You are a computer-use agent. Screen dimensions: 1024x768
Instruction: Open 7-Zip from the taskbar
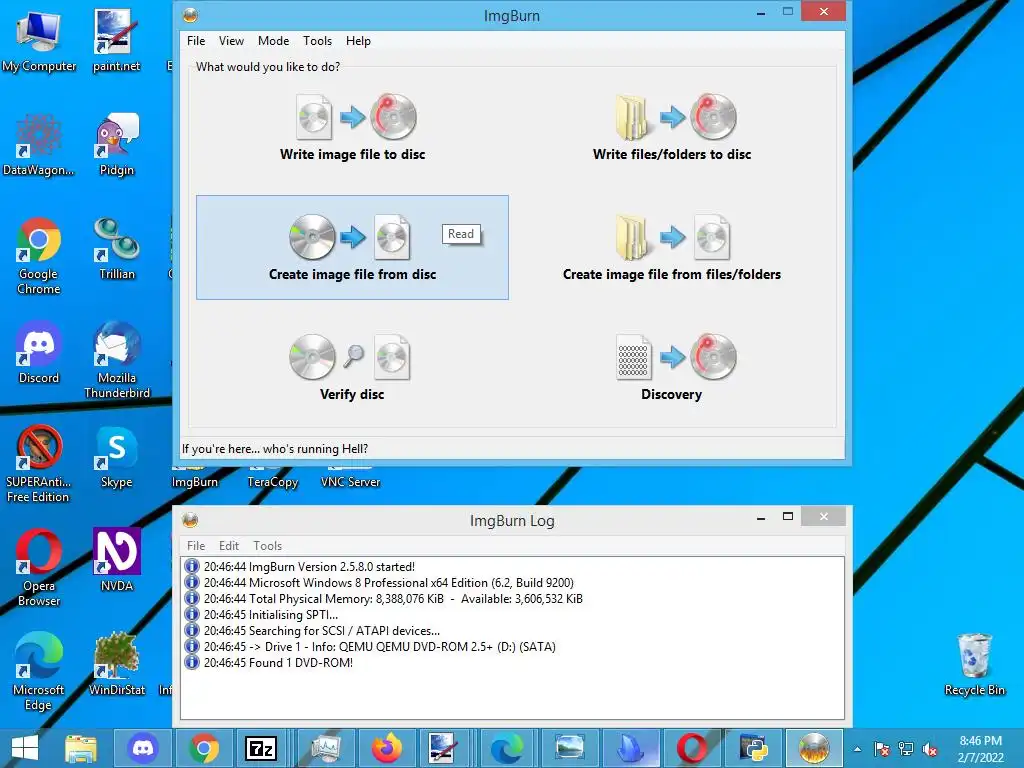coord(261,748)
